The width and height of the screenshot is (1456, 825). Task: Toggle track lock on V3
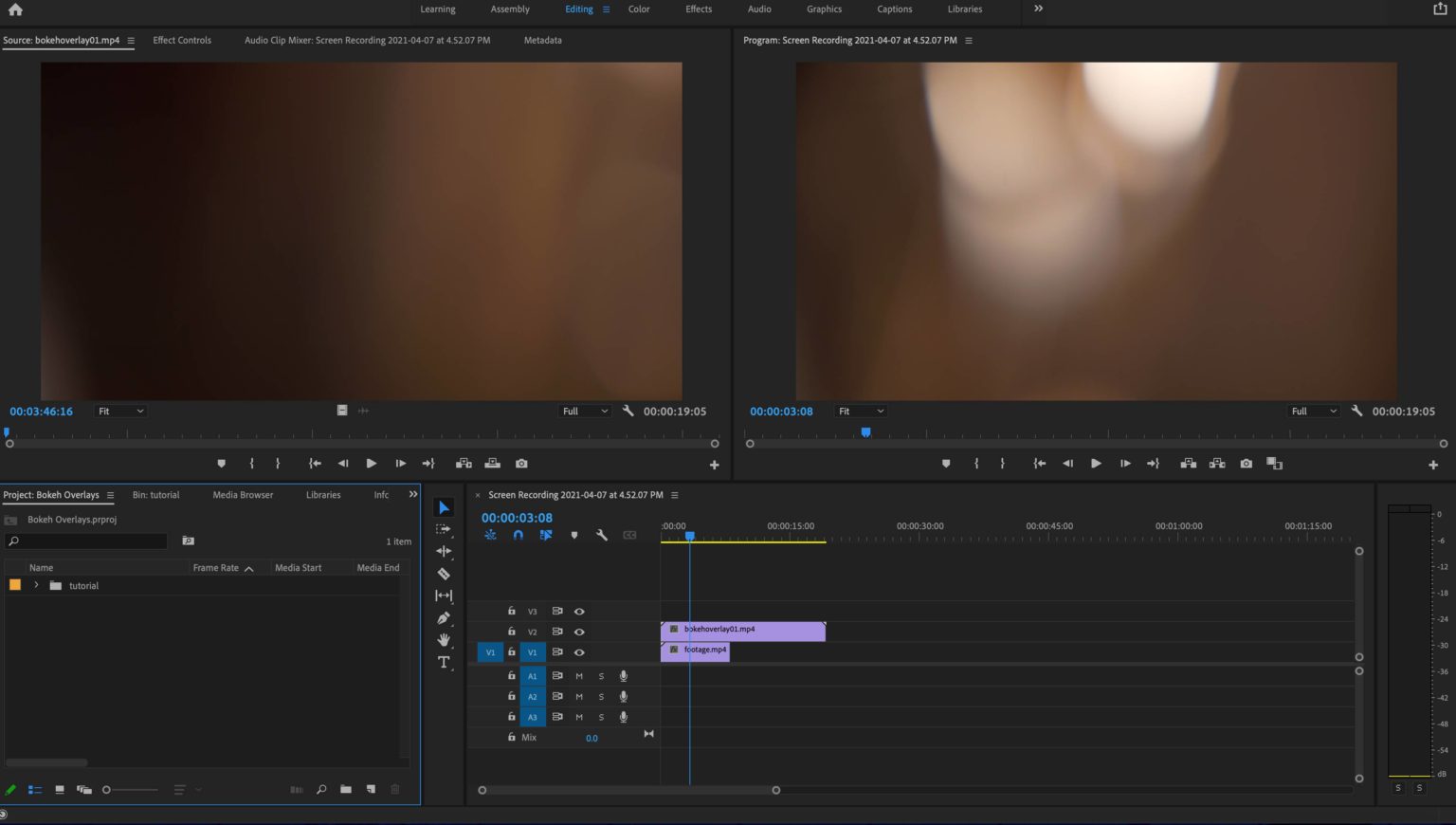tap(512, 612)
